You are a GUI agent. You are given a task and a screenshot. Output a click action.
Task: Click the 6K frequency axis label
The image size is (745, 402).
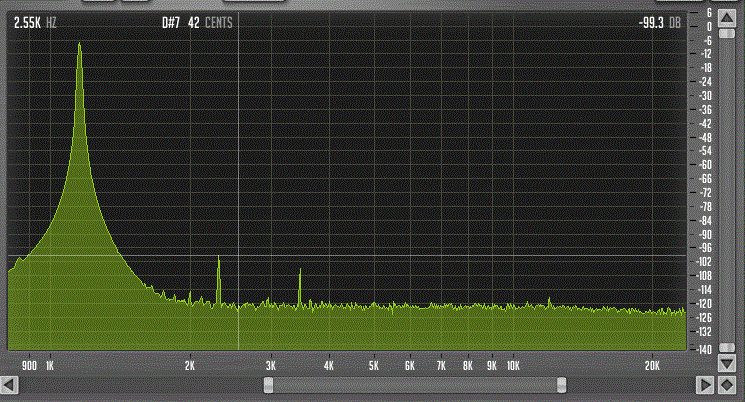coord(410,365)
